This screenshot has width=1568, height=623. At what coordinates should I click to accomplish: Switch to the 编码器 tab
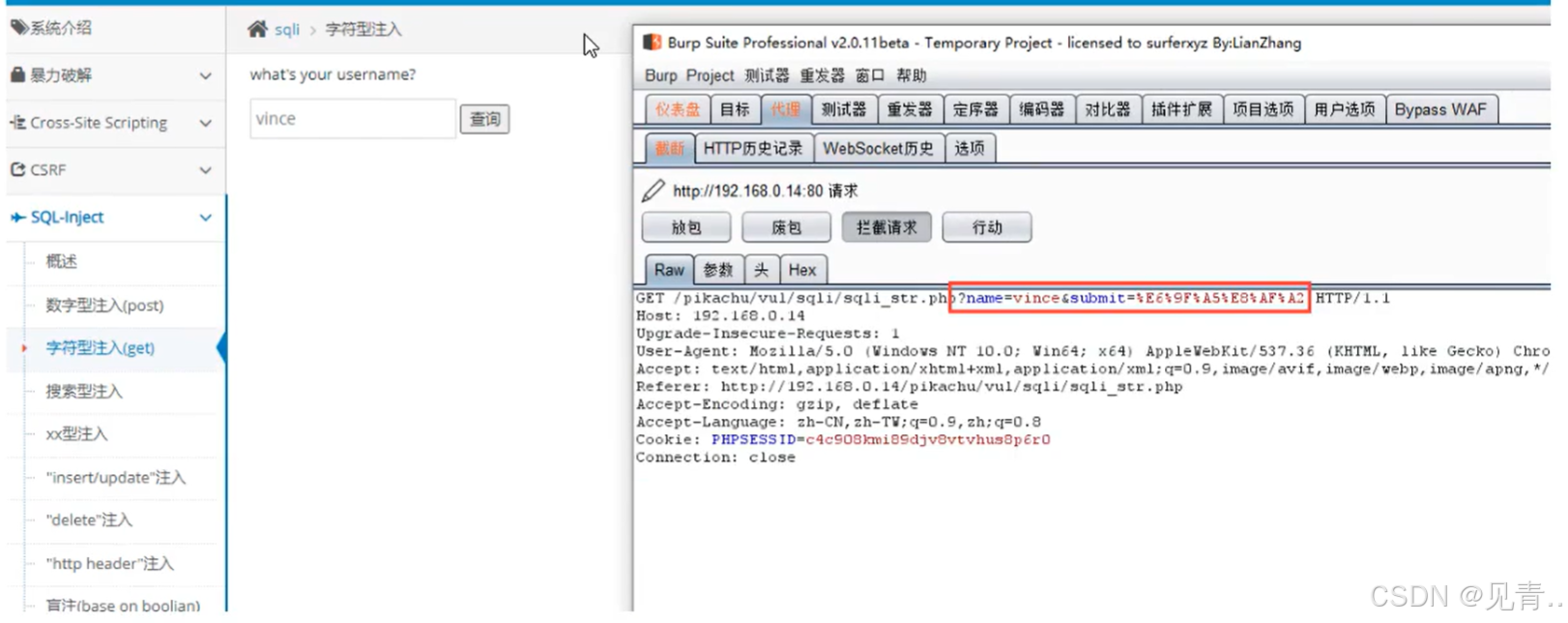coord(1041,109)
